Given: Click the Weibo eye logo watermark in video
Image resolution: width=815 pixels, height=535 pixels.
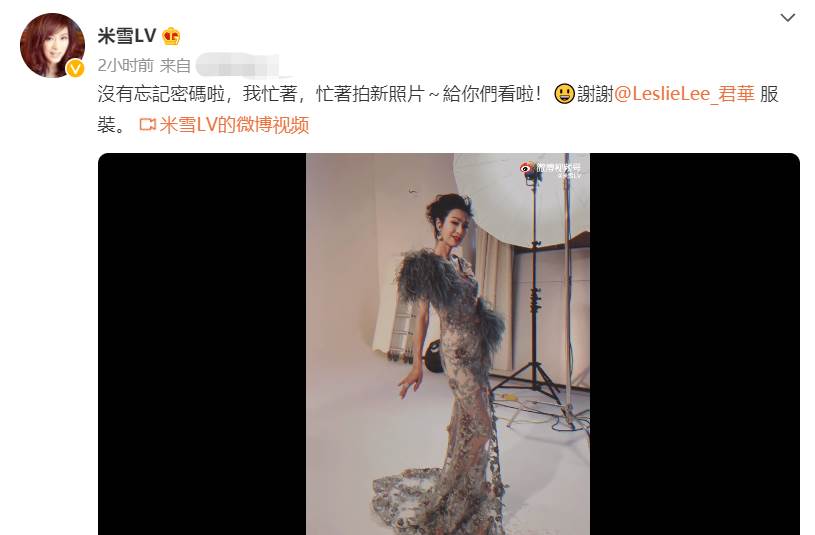Looking at the screenshot, I should click(x=527, y=168).
